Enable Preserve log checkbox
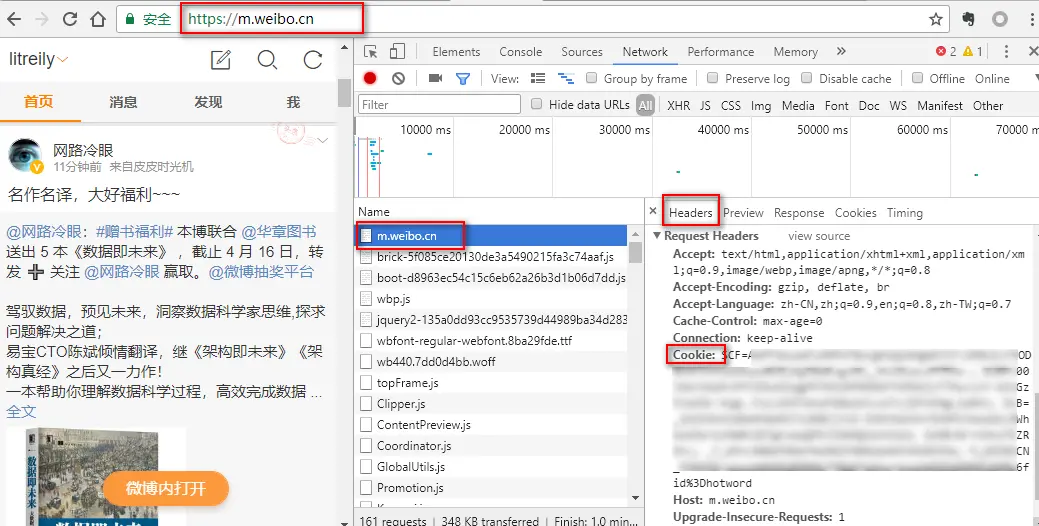 click(712, 78)
